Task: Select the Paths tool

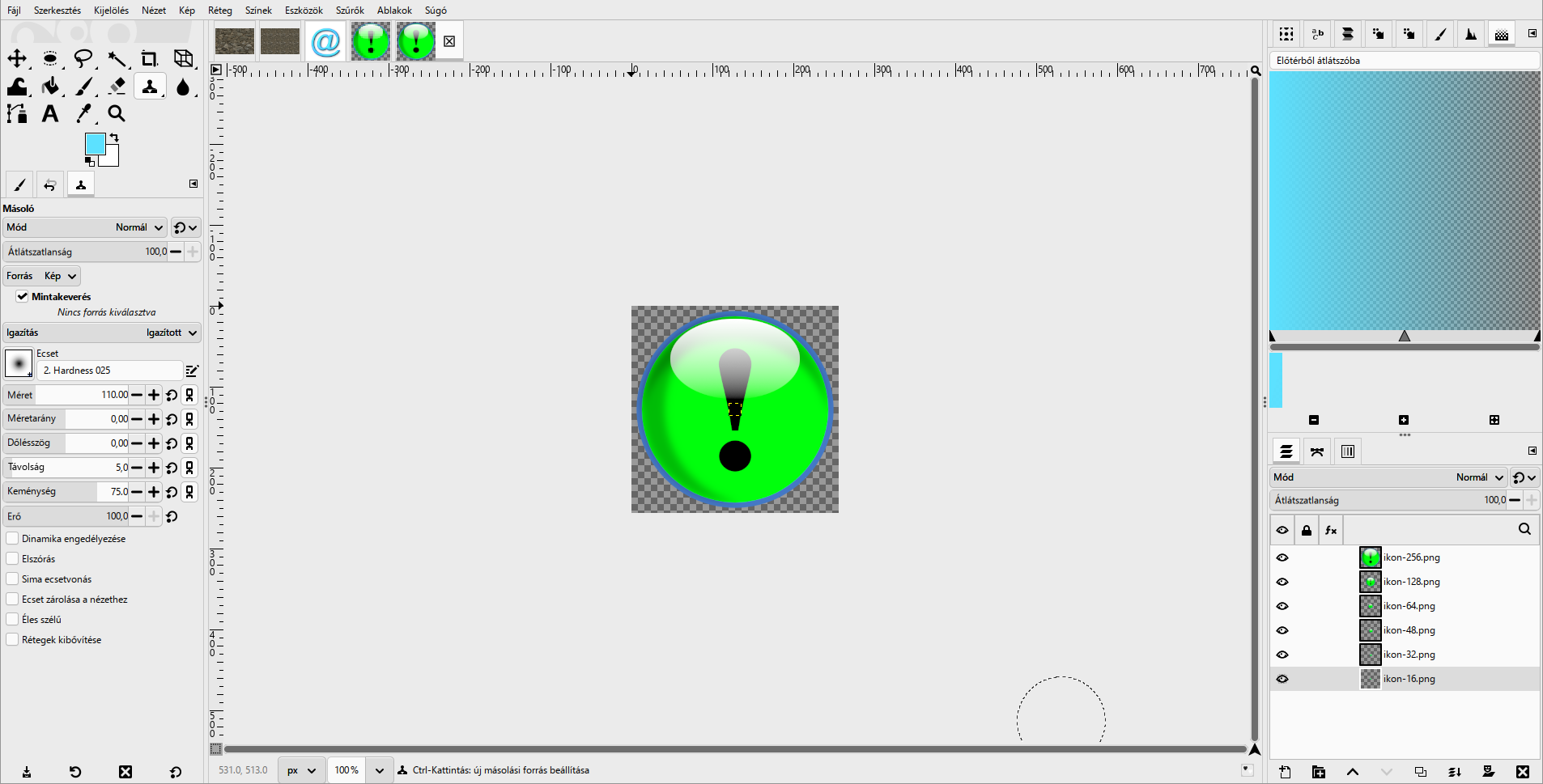Action: click(17, 113)
